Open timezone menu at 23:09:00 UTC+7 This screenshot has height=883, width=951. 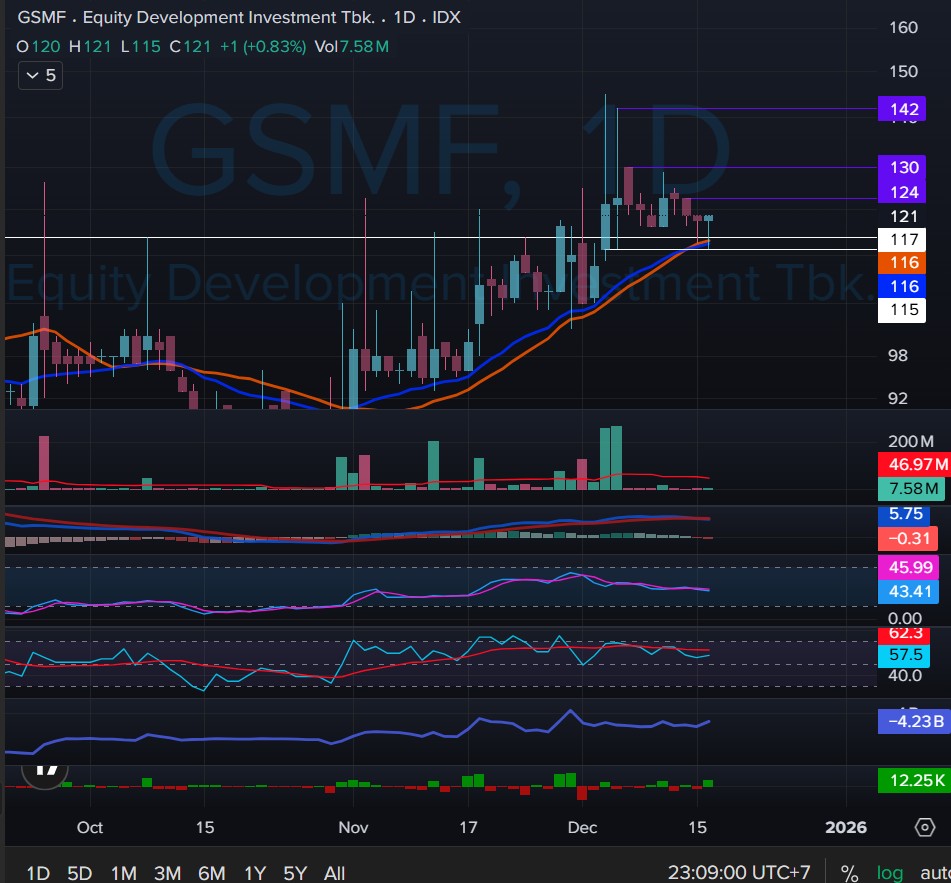coord(739,873)
